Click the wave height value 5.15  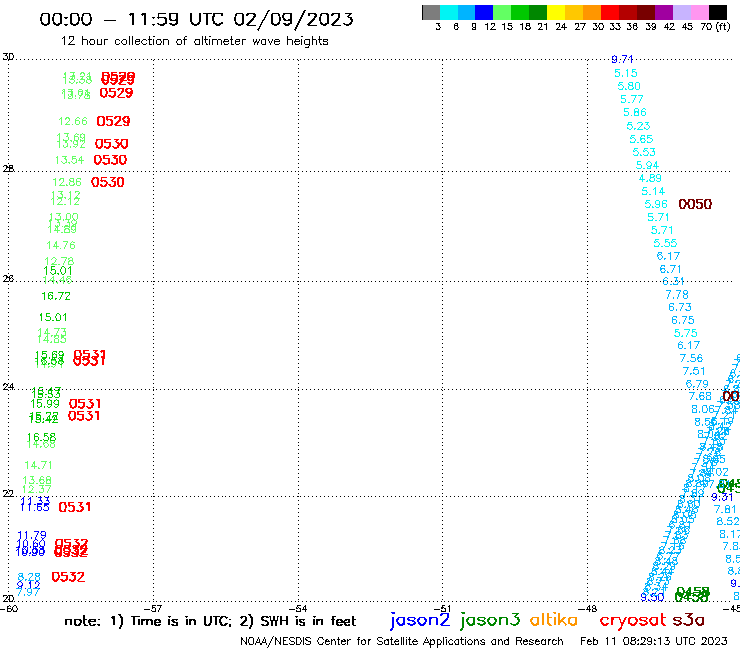[x=626, y=74]
